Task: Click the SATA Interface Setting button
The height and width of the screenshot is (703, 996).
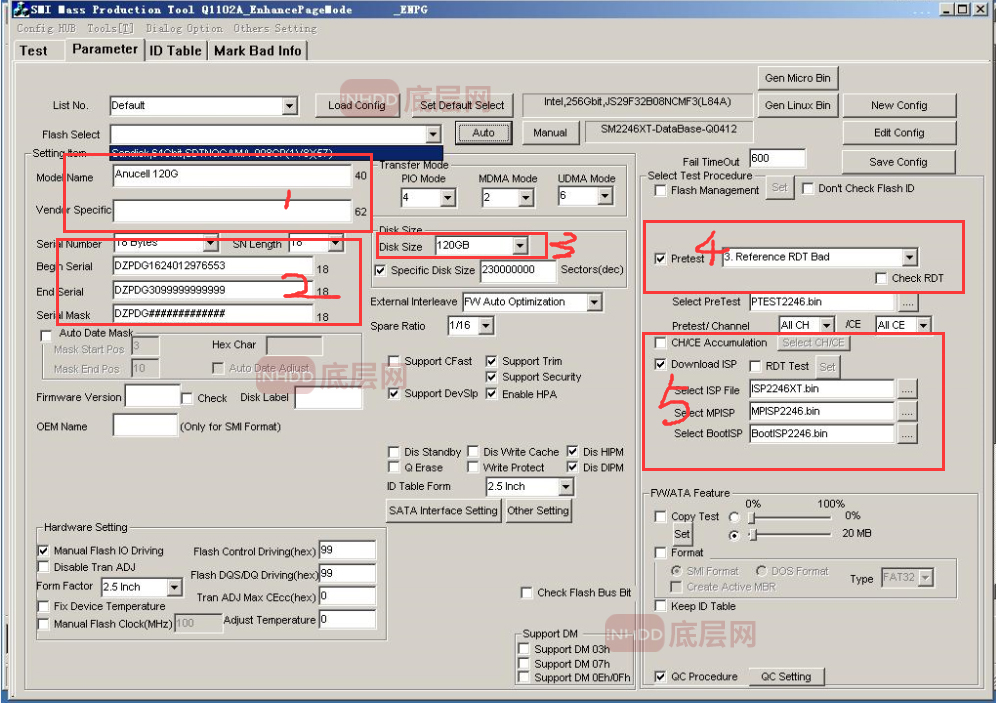Action: pyautogui.click(x=443, y=511)
